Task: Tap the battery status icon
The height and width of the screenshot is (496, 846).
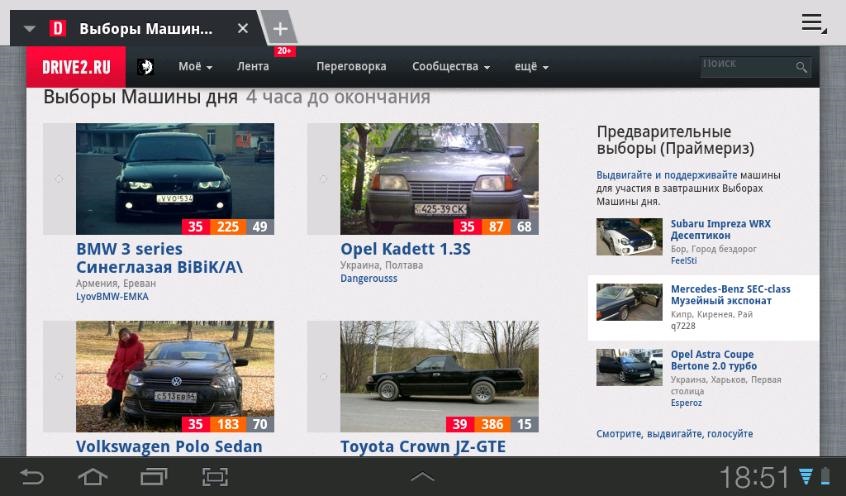Action: [x=825, y=476]
